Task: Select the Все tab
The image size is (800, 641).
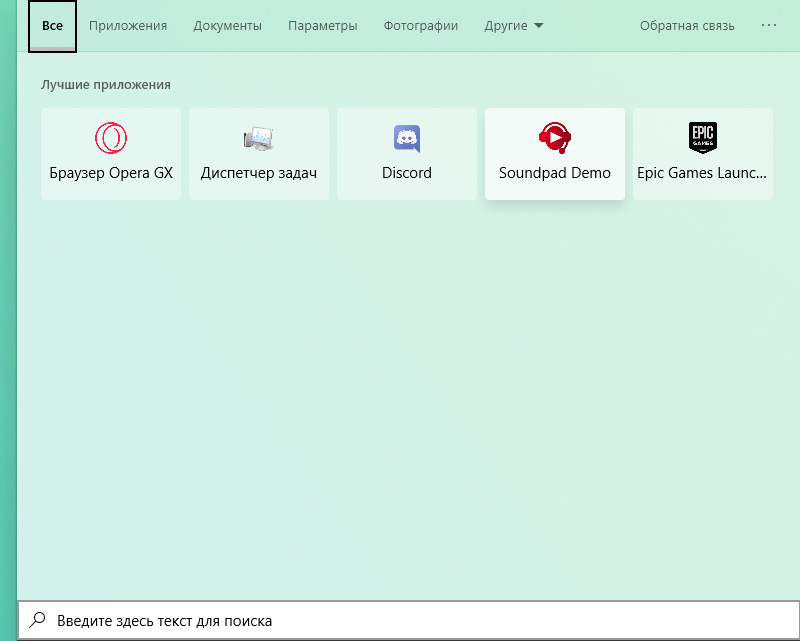Action: pyautogui.click(x=53, y=26)
